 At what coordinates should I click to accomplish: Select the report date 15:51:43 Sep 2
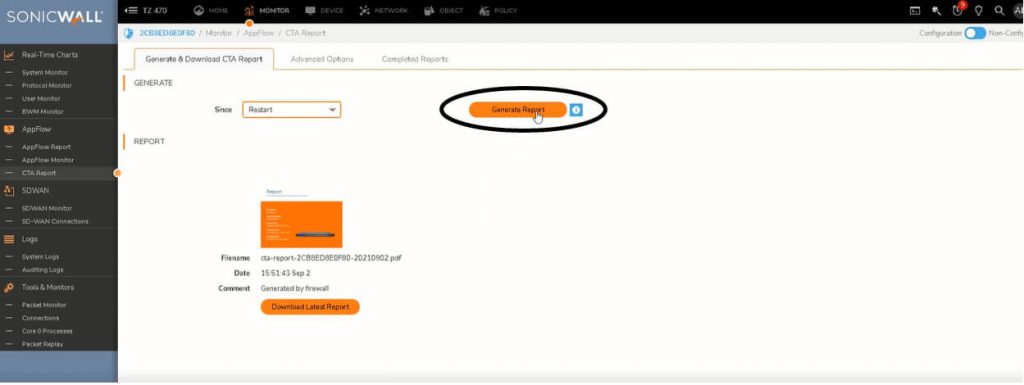[x=285, y=273]
